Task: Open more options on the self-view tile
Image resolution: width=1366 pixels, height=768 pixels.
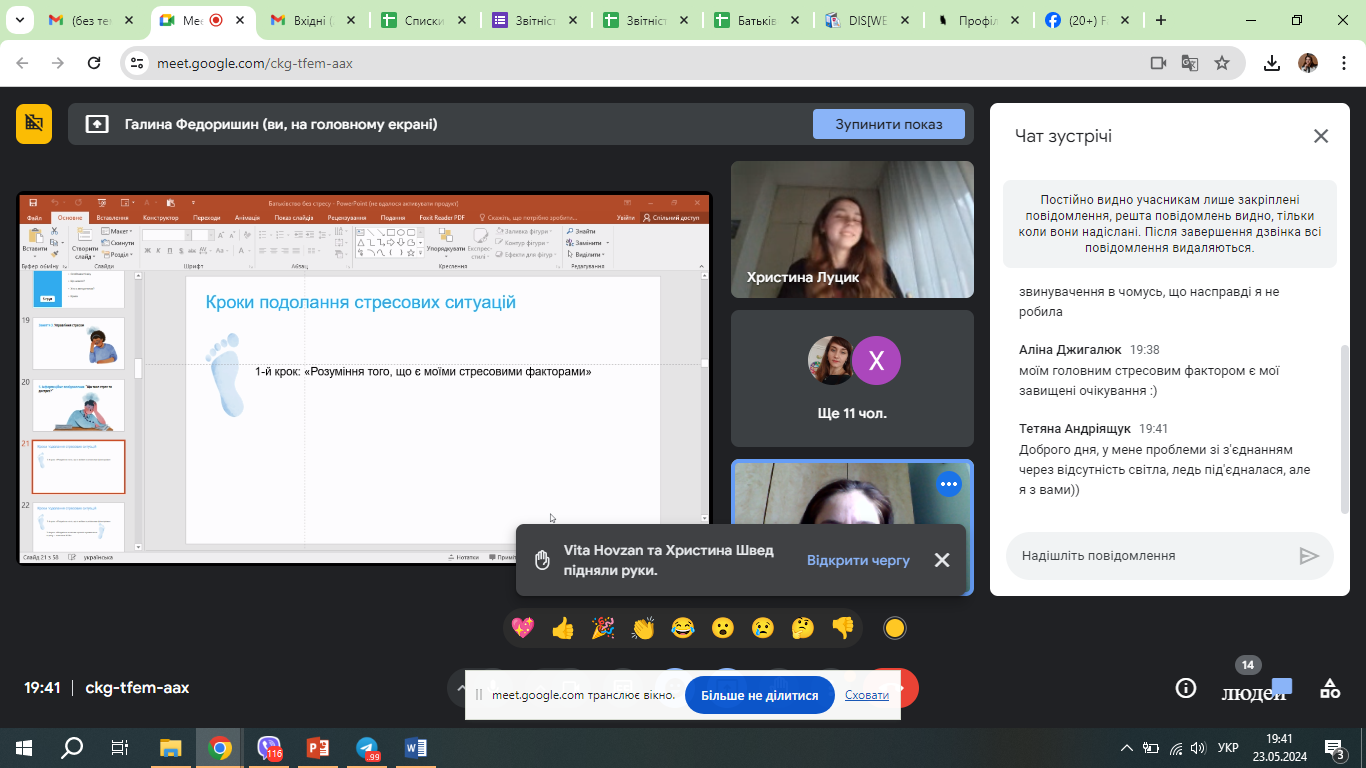Action: click(x=948, y=484)
